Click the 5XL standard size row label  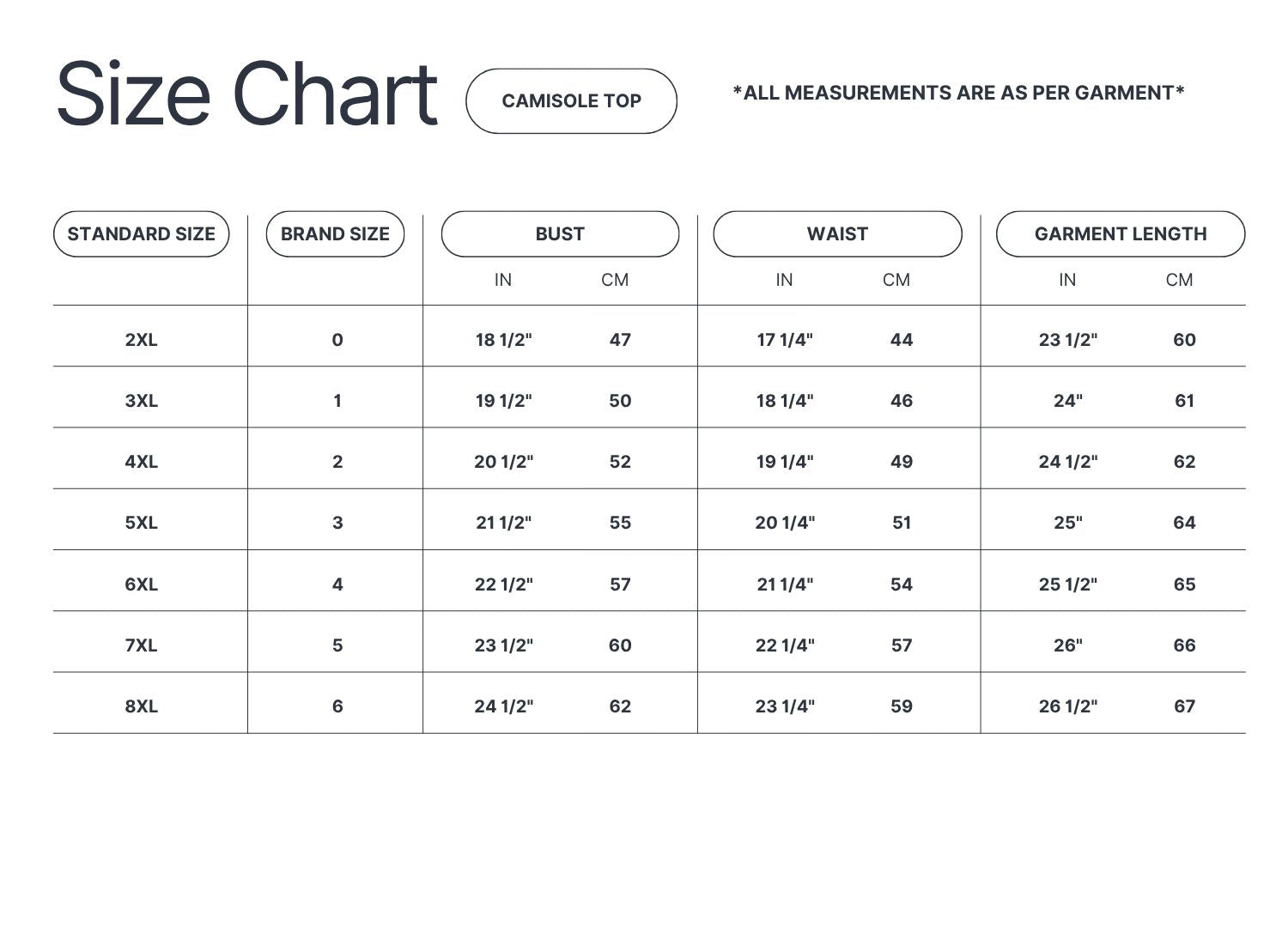(x=142, y=523)
